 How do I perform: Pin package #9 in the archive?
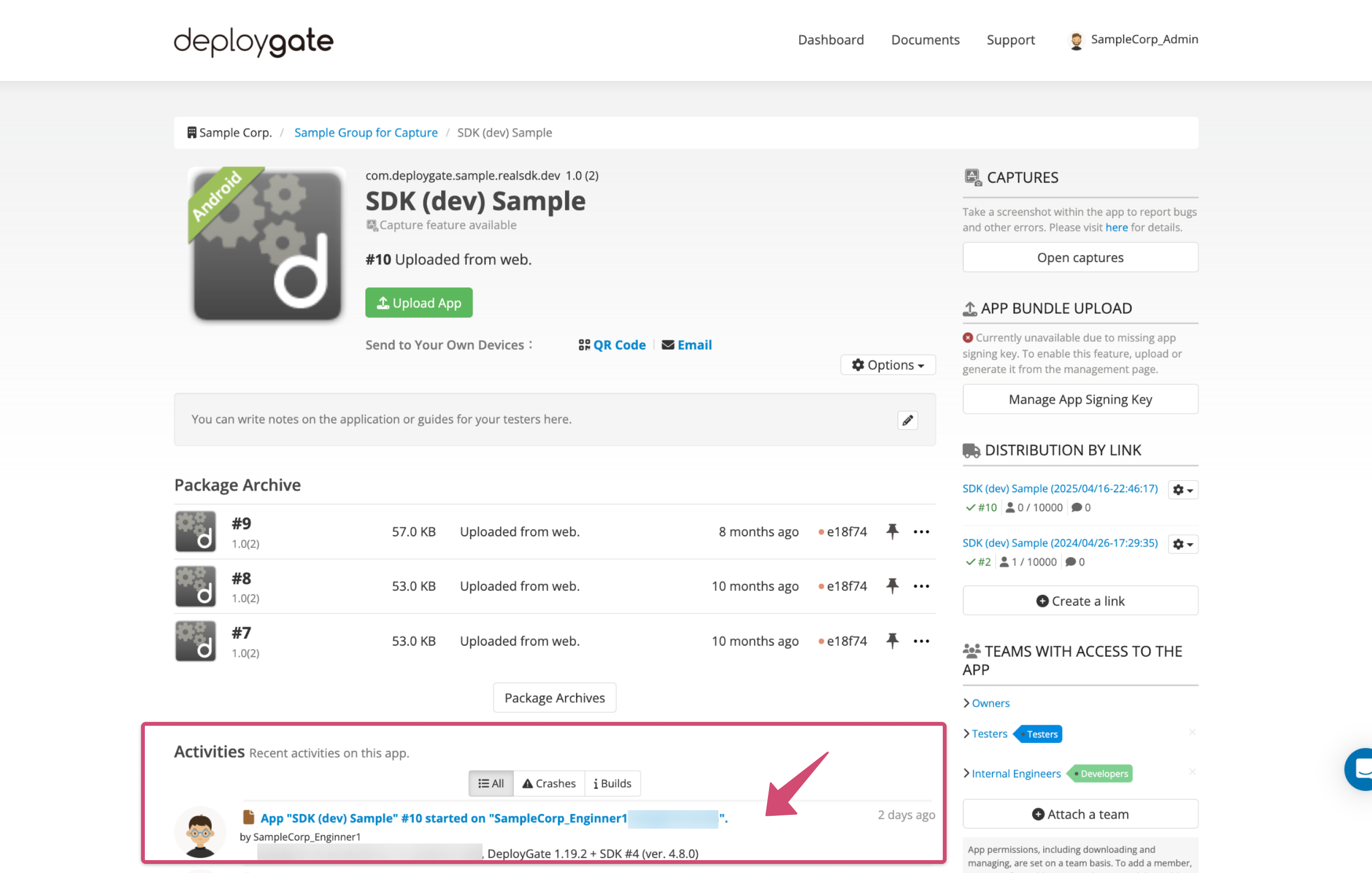coord(892,531)
